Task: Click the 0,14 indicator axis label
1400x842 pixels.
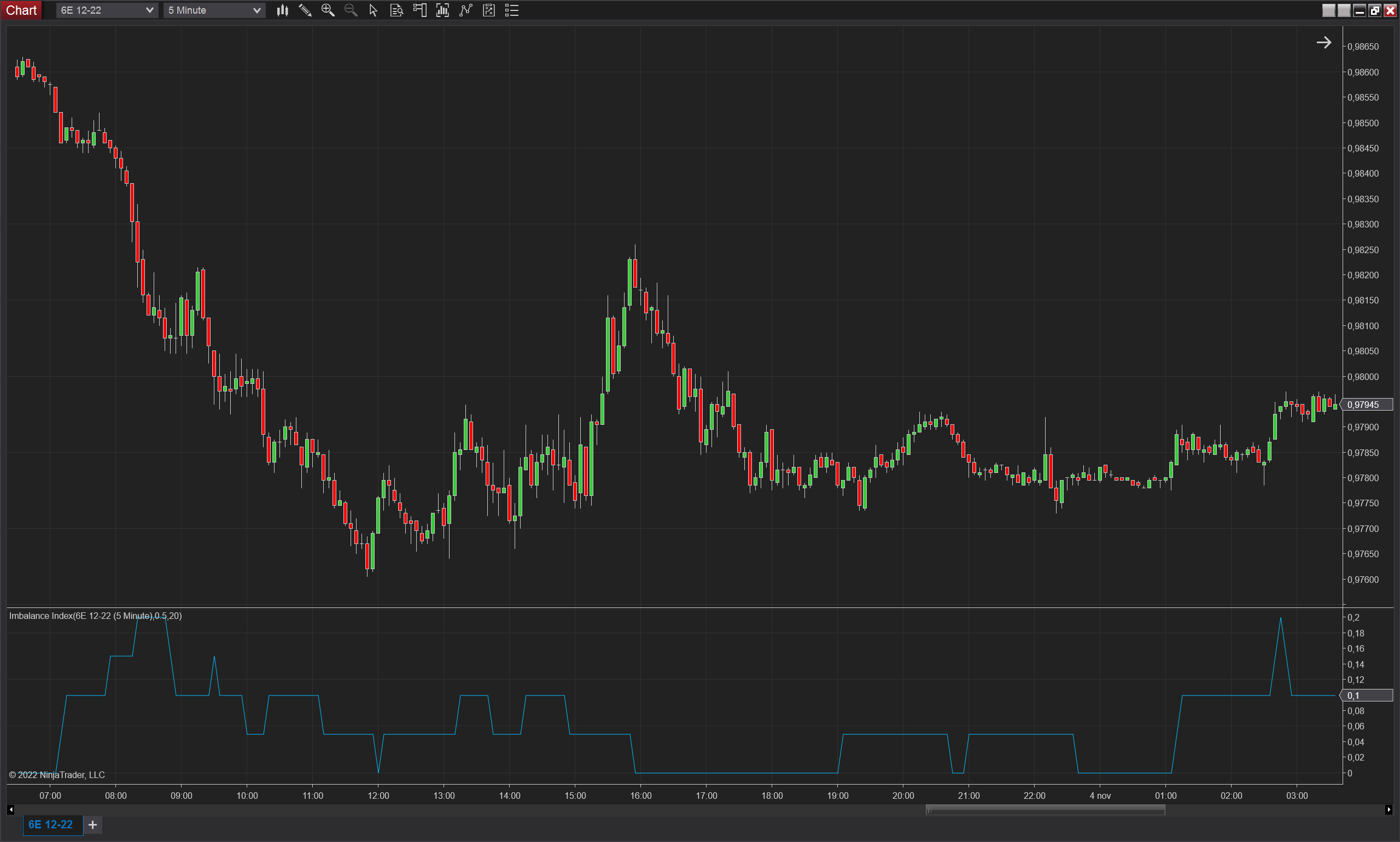Action: click(x=1356, y=664)
